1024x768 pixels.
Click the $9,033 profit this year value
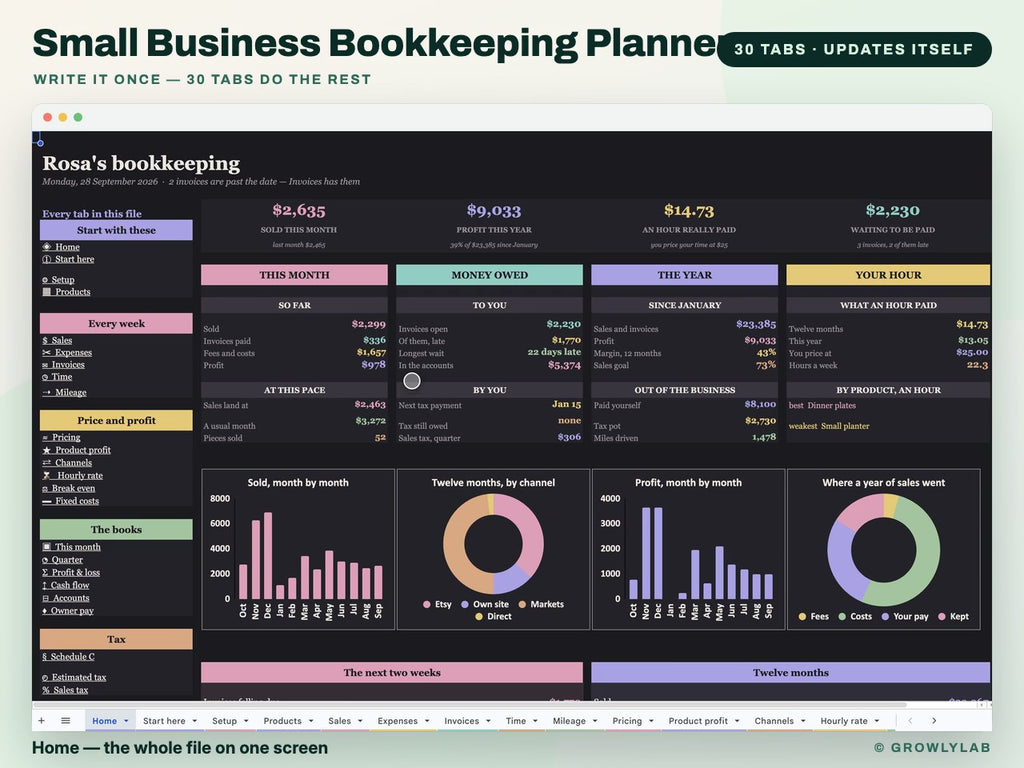coord(494,210)
